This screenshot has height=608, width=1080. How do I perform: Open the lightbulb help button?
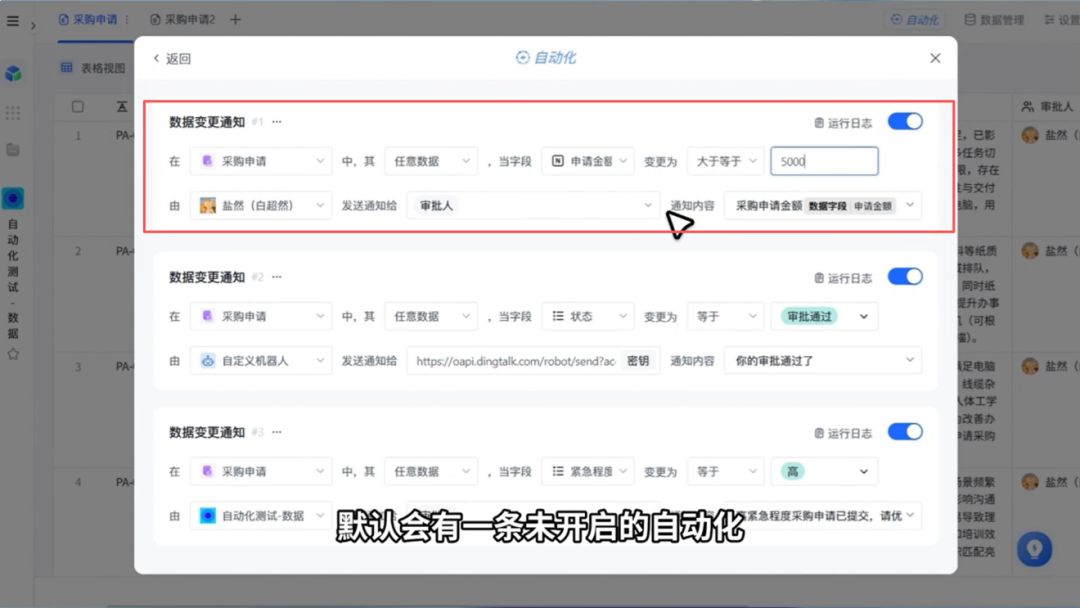pyautogui.click(x=1034, y=549)
